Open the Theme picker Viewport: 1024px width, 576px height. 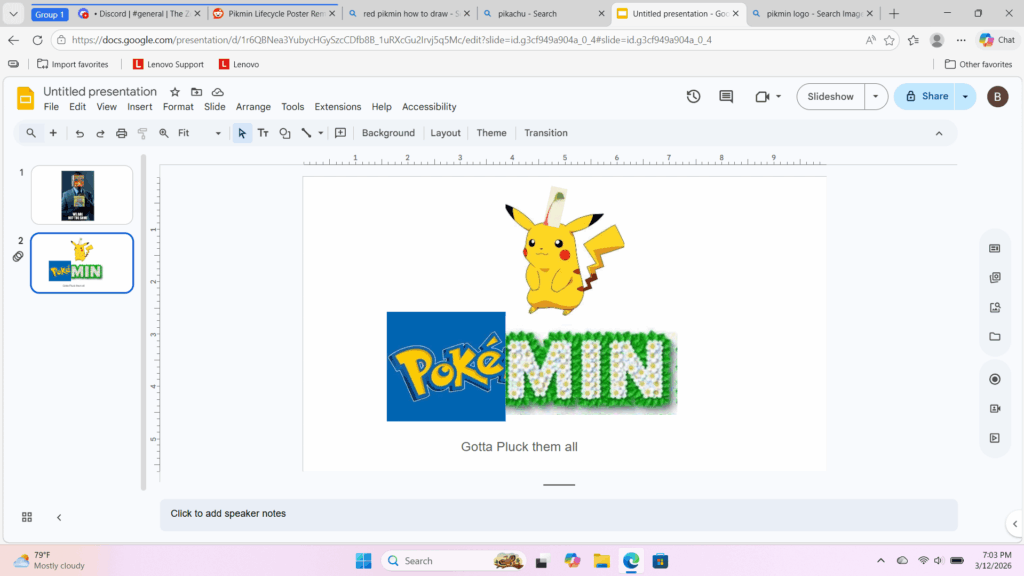pos(490,132)
